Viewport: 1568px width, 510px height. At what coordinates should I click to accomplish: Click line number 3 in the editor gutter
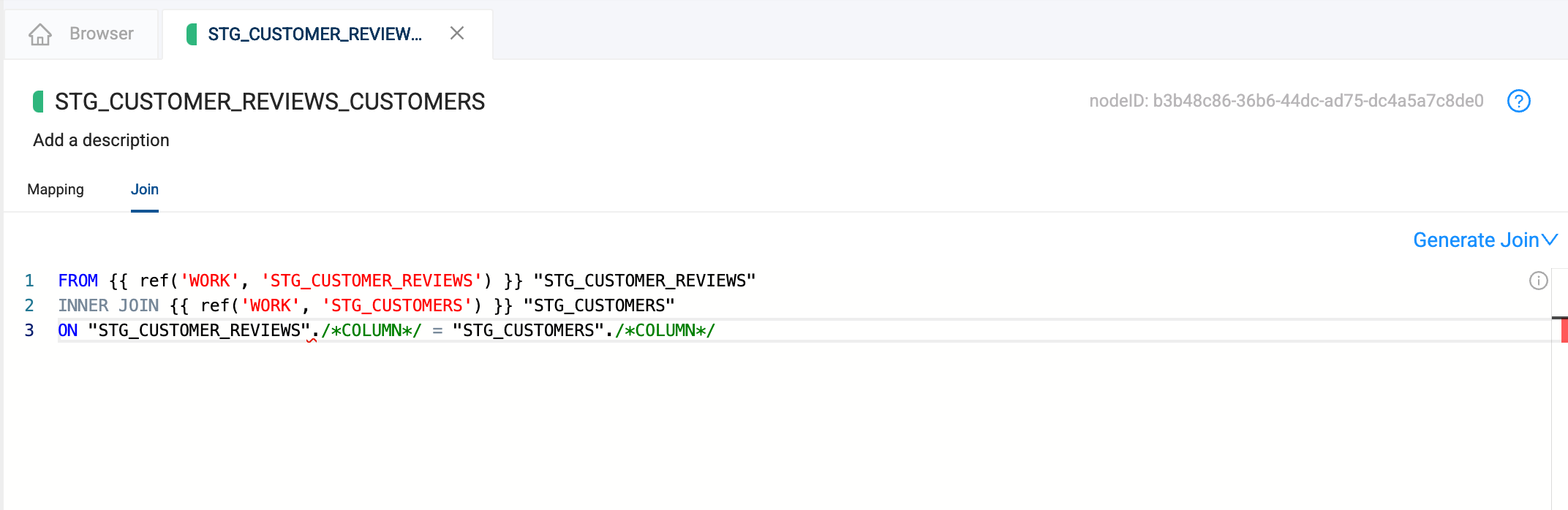[x=29, y=330]
